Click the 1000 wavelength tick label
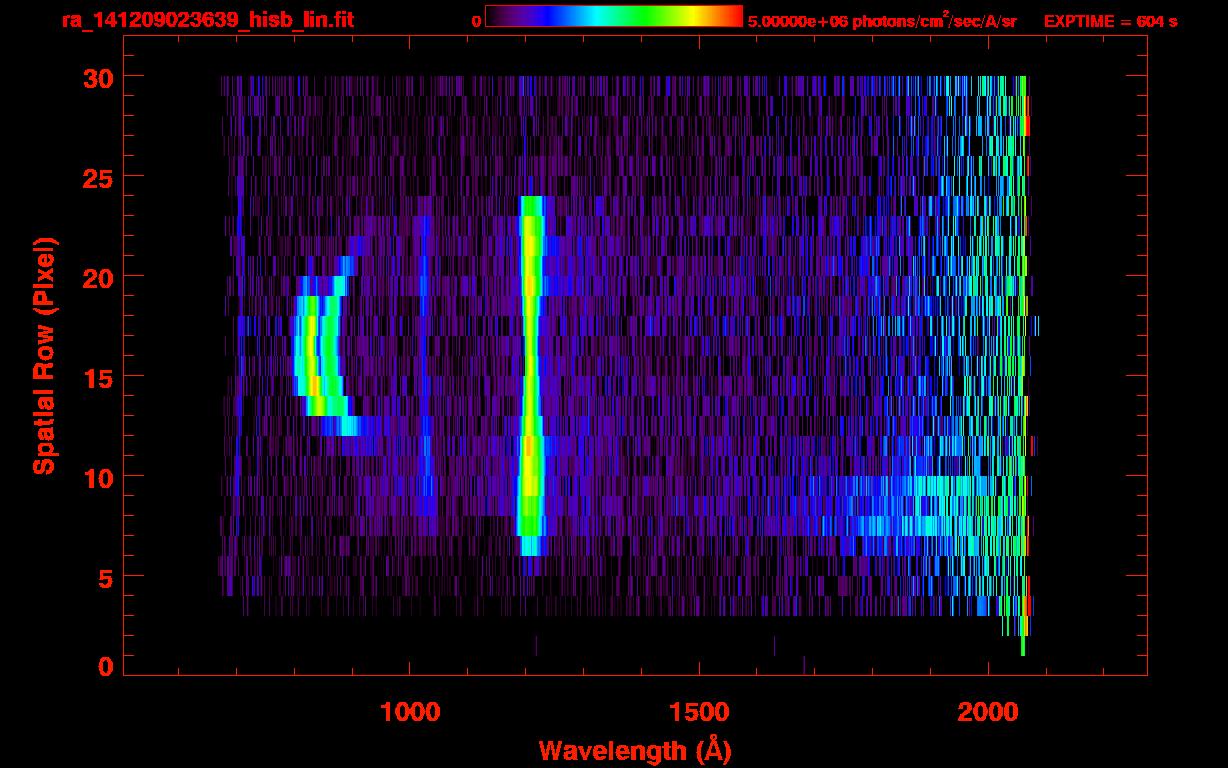1228x768 pixels. tap(410, 712)
